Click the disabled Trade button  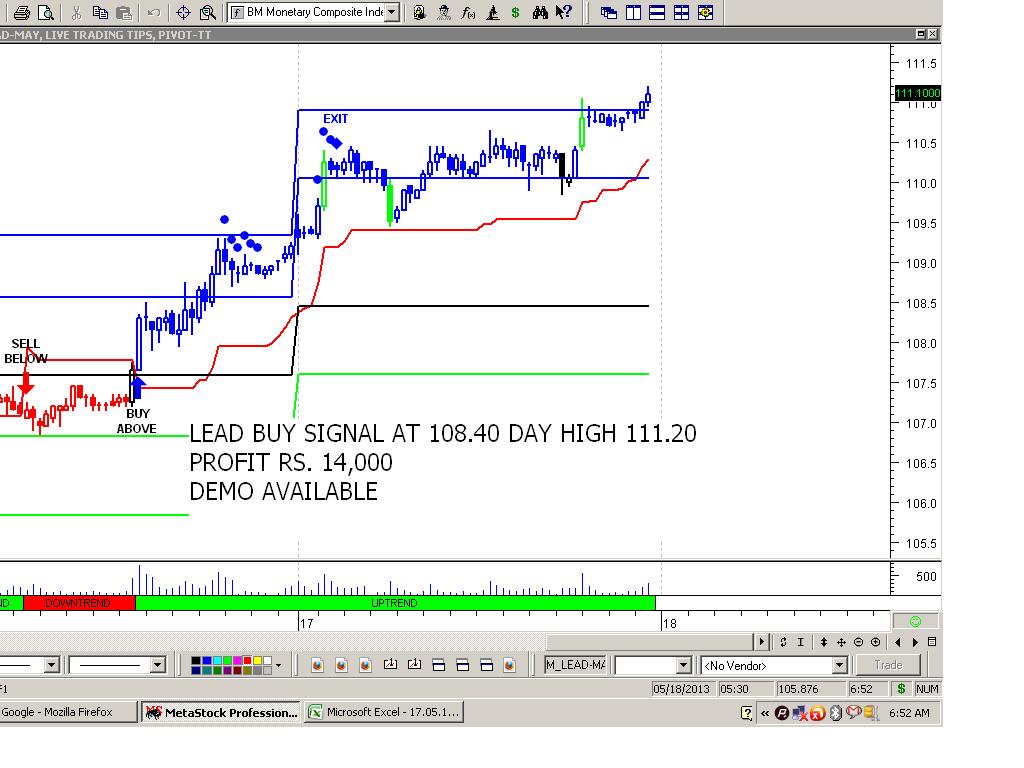coord(888,664)
